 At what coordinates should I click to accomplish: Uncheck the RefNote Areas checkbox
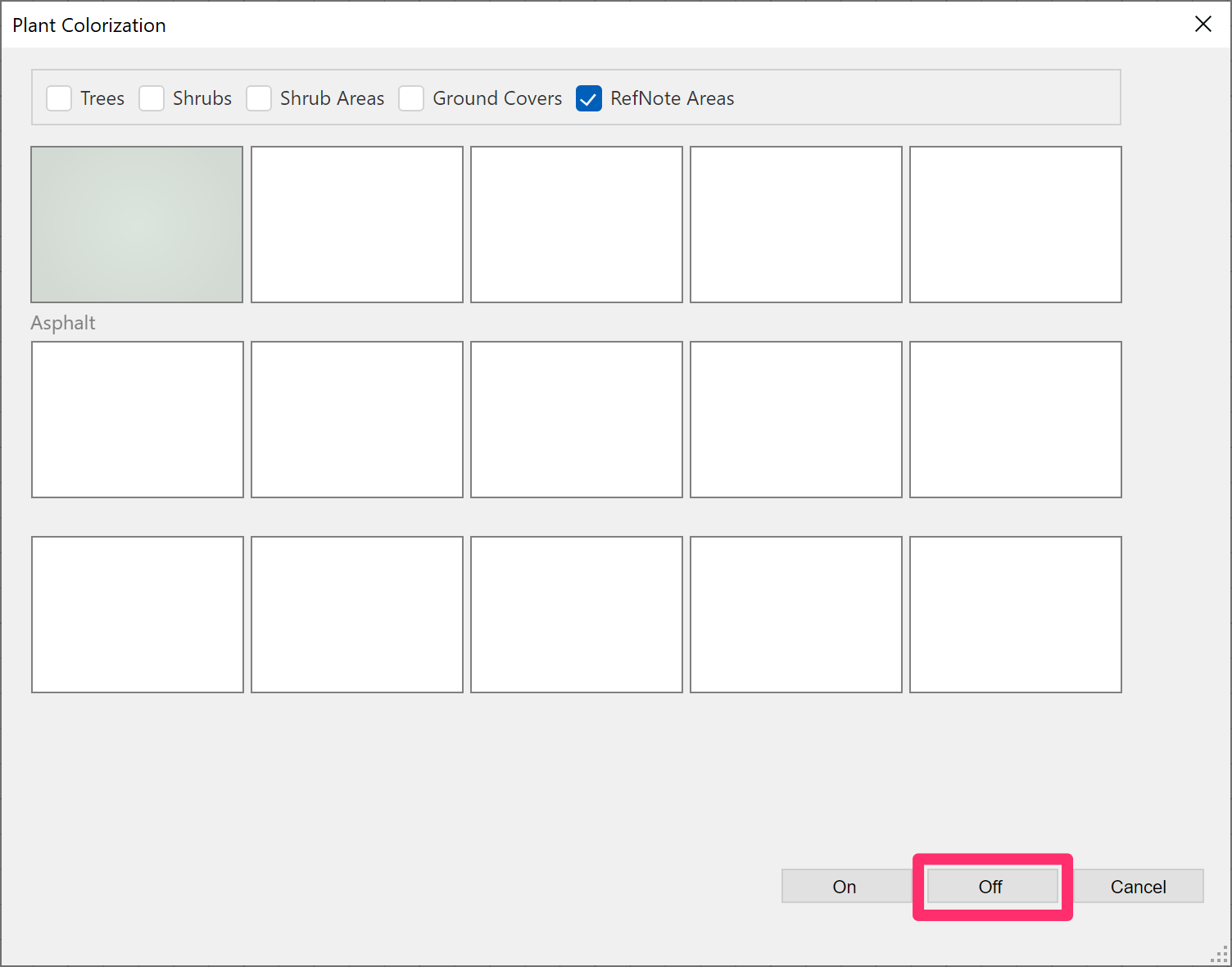click(589, 98)
